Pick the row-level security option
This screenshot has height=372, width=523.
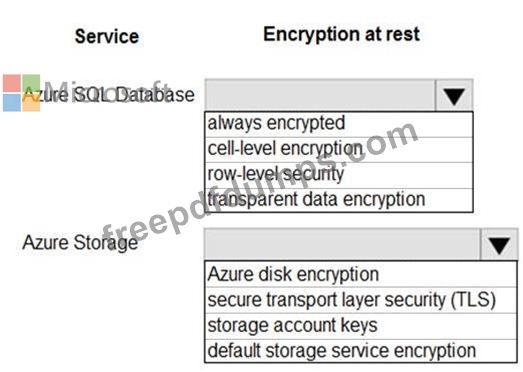point(339,175)
